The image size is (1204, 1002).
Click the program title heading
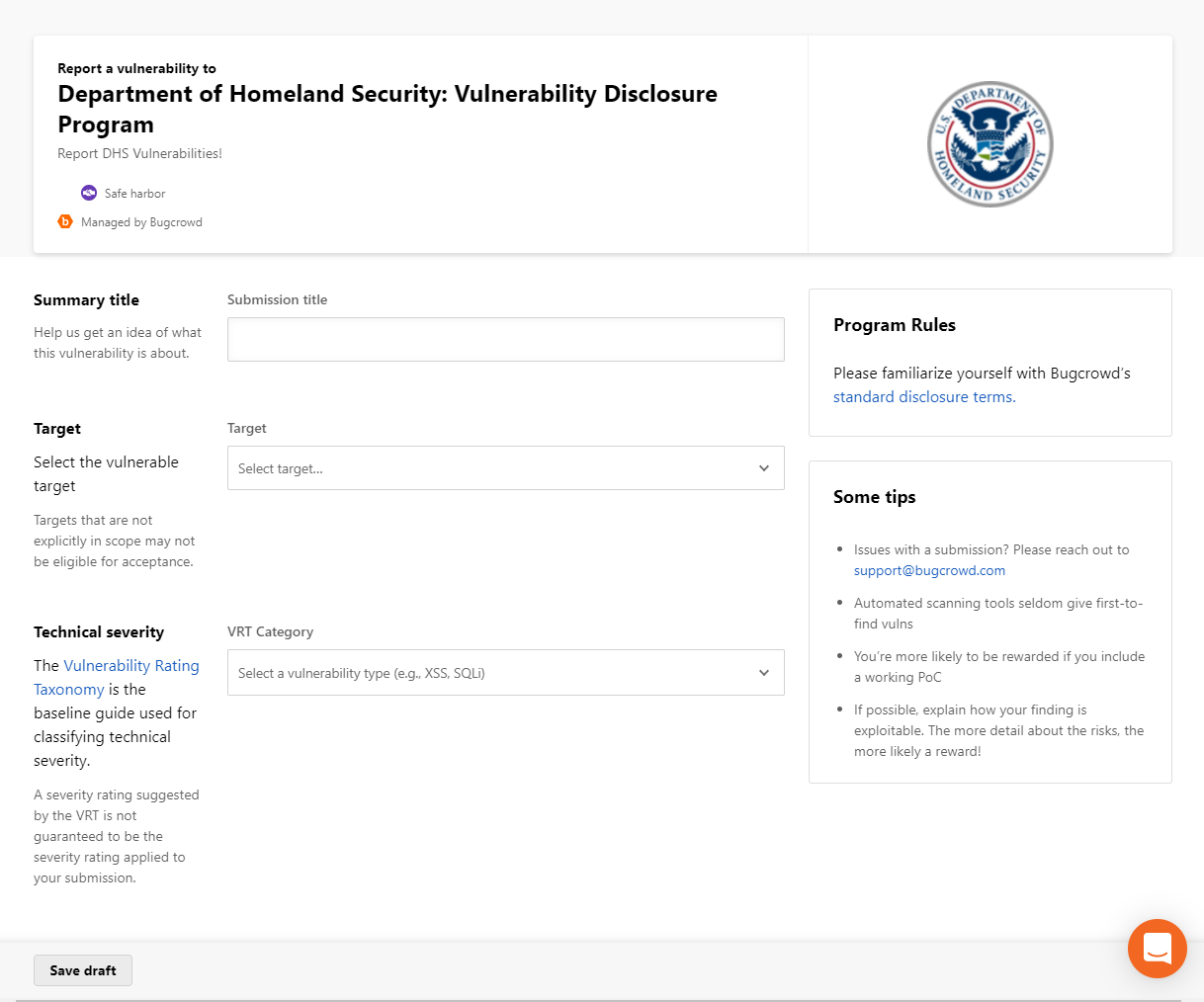(x=387, y=109)
